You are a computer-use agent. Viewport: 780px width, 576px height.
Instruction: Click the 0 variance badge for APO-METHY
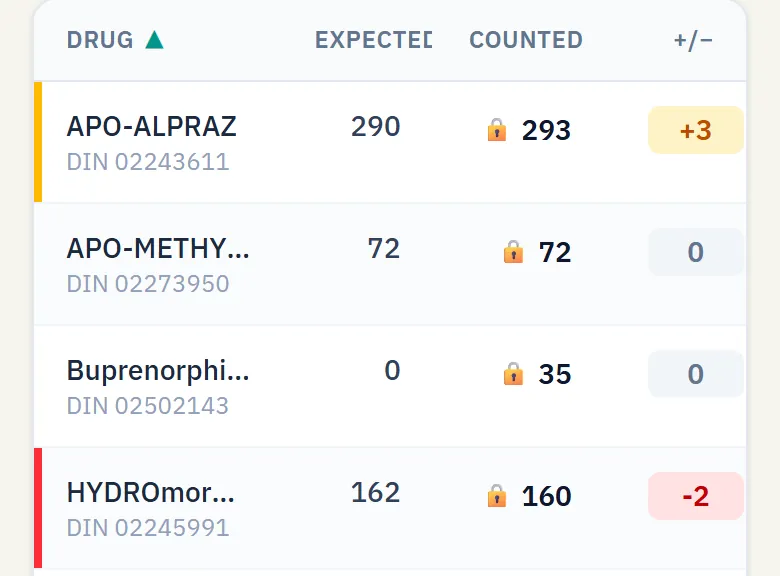[x=695, y=252]
